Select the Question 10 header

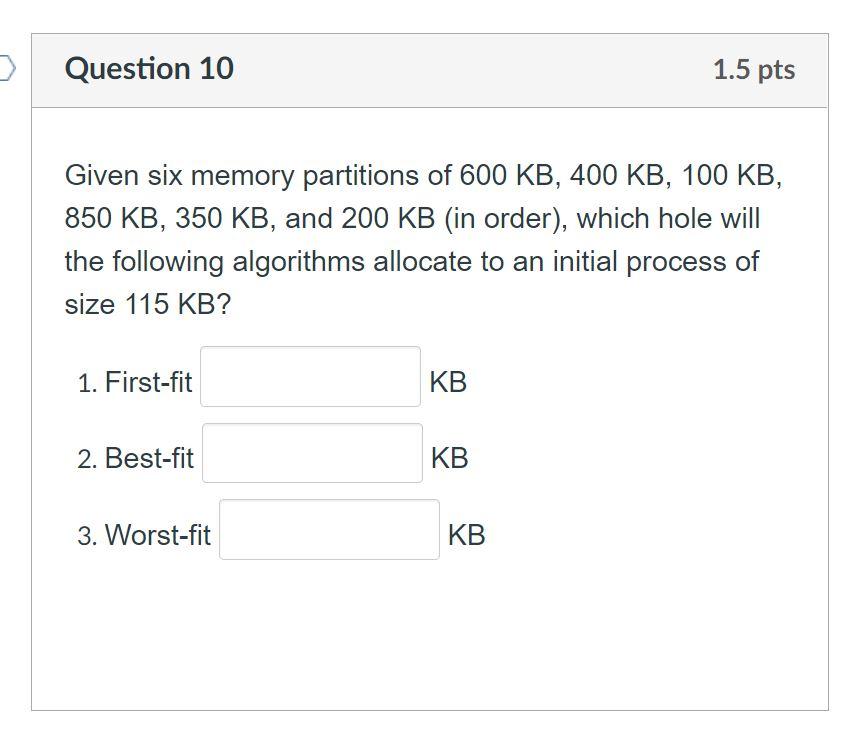(x=148, y=68)
